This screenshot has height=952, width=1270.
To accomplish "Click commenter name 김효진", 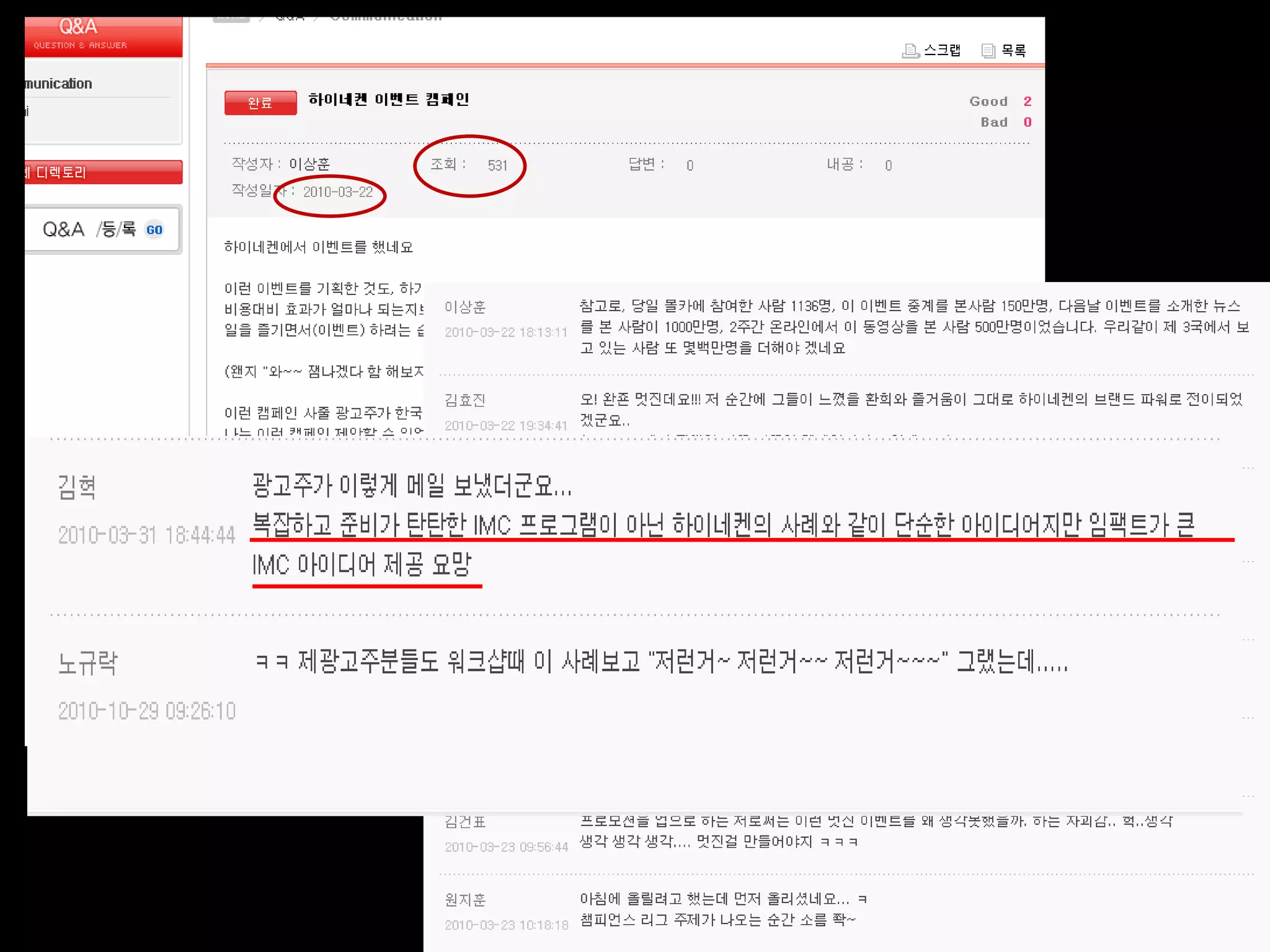I will point(465,400).
